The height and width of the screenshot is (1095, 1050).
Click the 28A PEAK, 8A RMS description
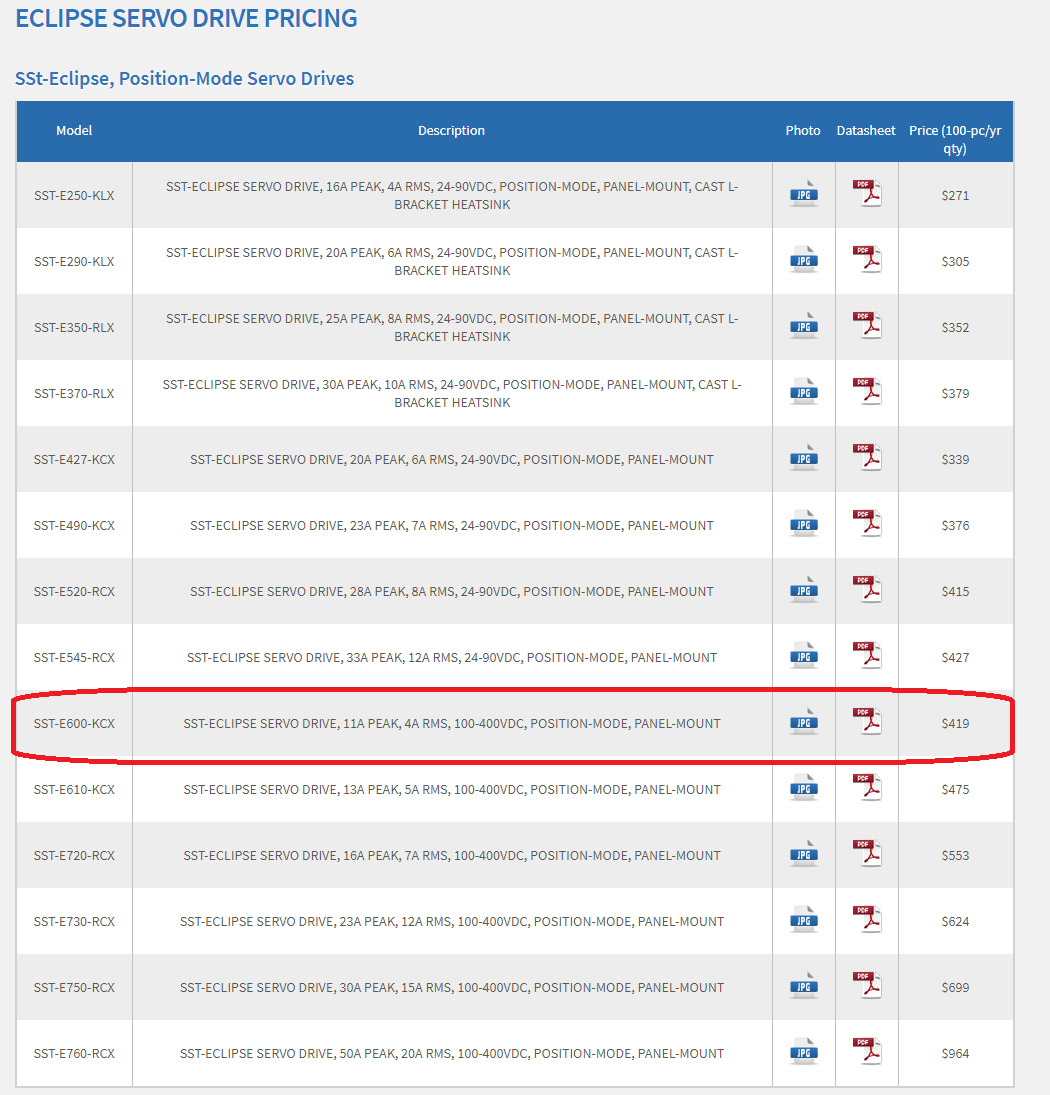tap(452, 591)
